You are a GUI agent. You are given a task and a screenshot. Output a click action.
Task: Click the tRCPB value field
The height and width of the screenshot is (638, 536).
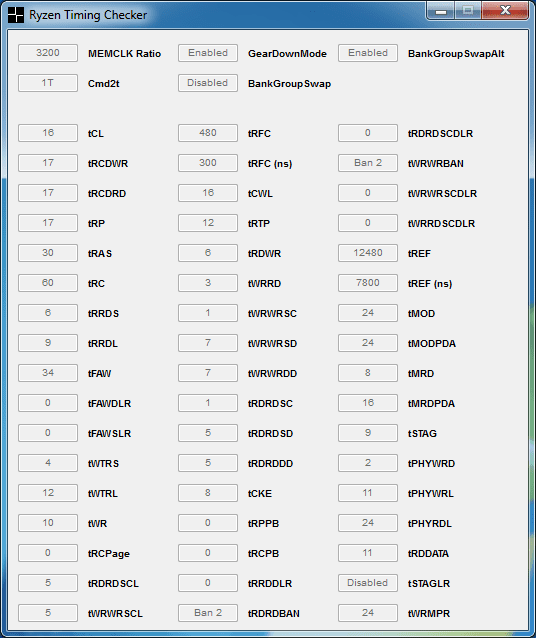tap(208, 553)
